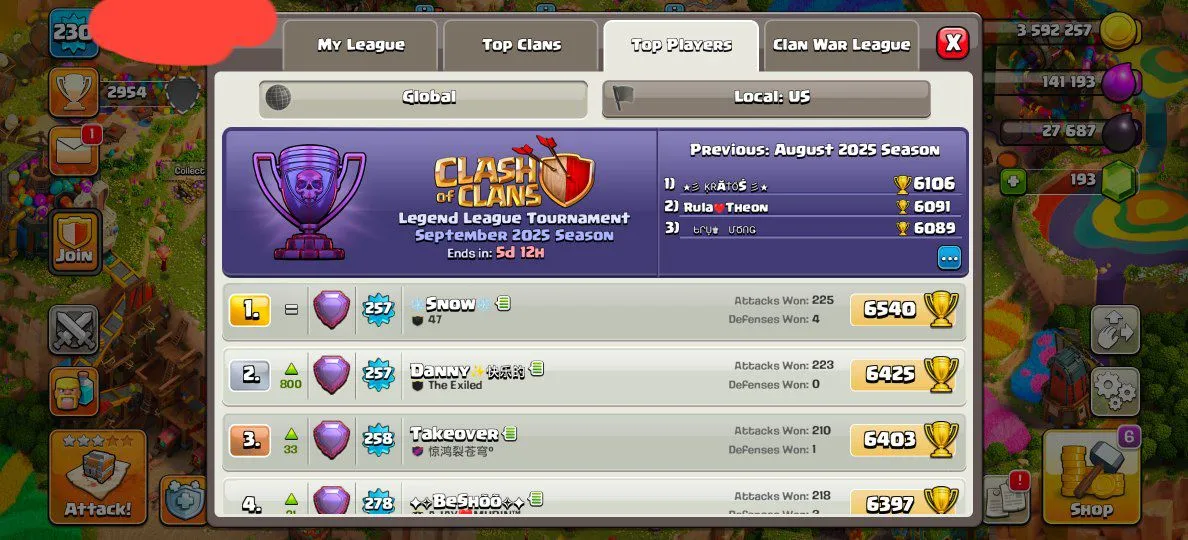Open the Clan War League tab

[x=842, y=45]
